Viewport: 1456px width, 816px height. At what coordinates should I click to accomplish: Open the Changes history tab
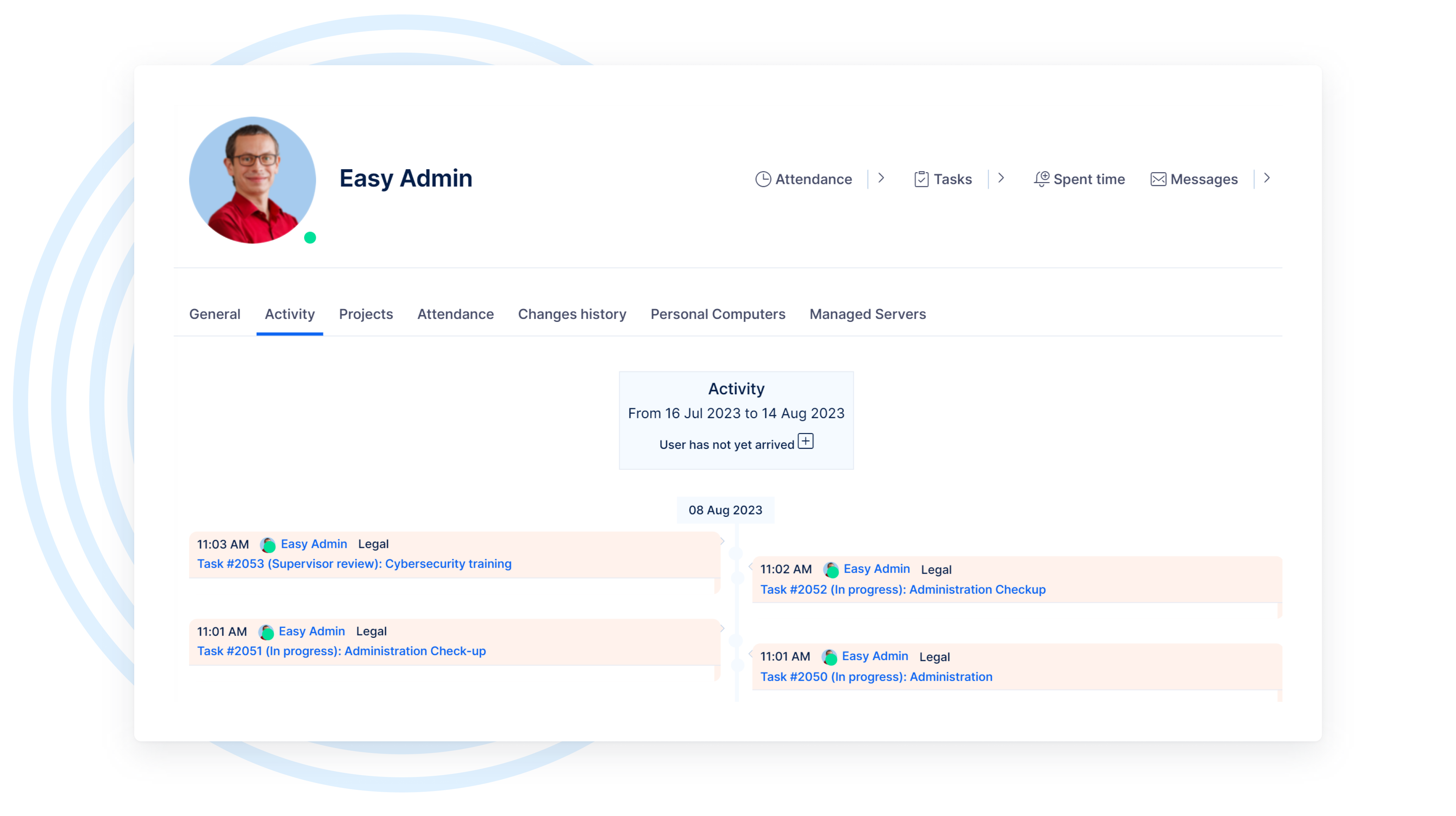point(572,314)
